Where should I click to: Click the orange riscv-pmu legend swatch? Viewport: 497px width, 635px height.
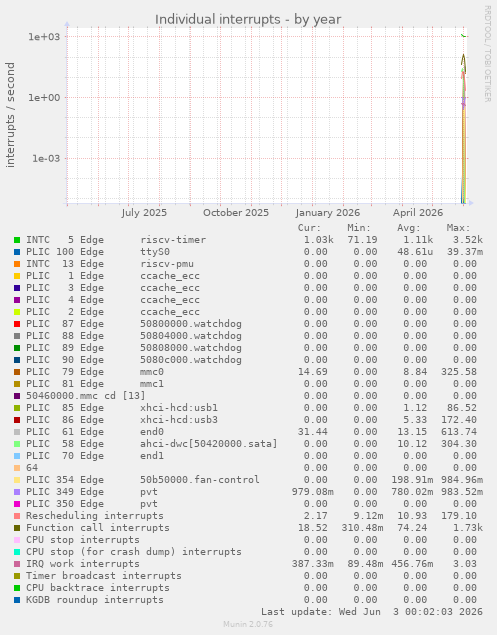pos(17,264)
